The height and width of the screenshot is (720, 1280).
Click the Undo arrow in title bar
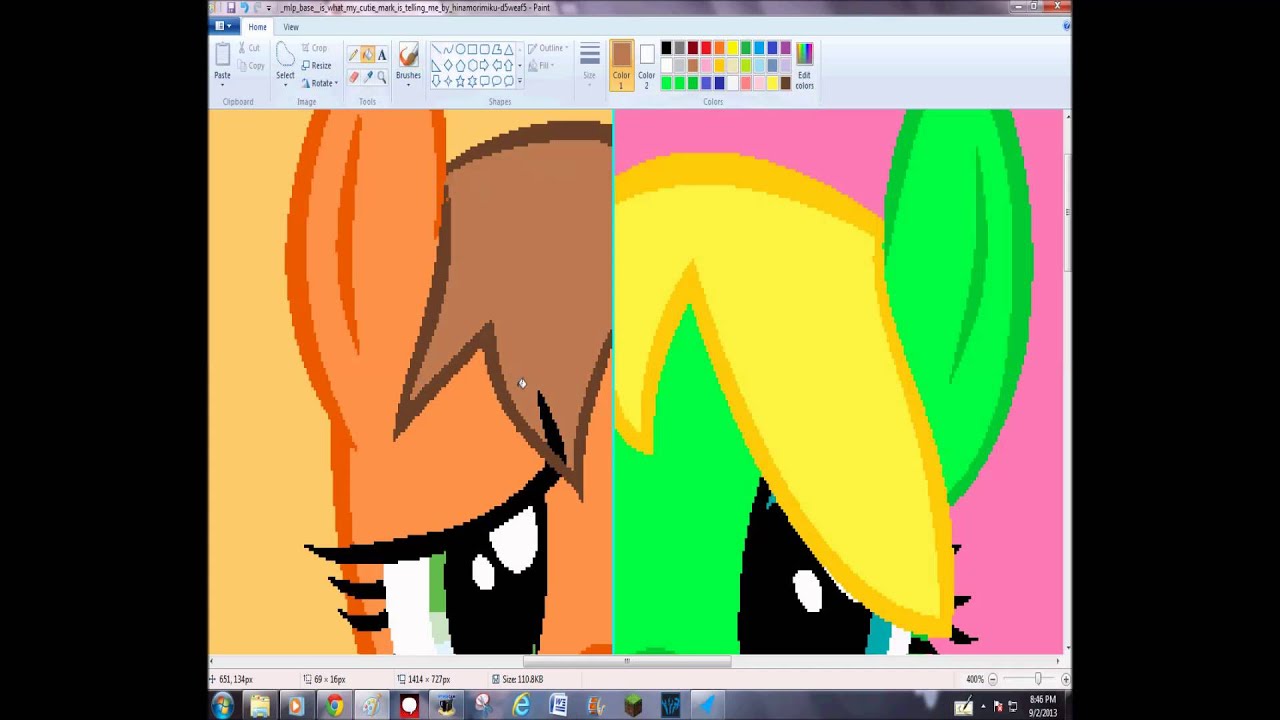tap(243, 8)
